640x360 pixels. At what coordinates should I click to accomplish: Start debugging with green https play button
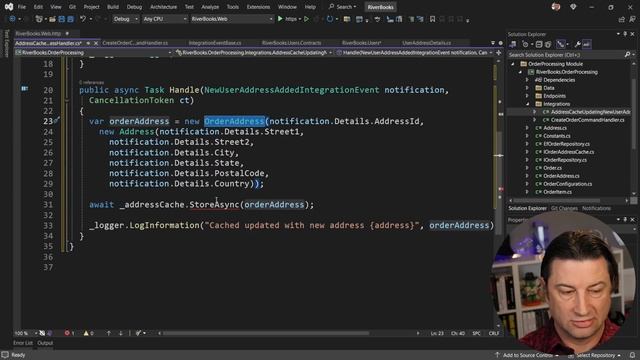coord(287,19)
